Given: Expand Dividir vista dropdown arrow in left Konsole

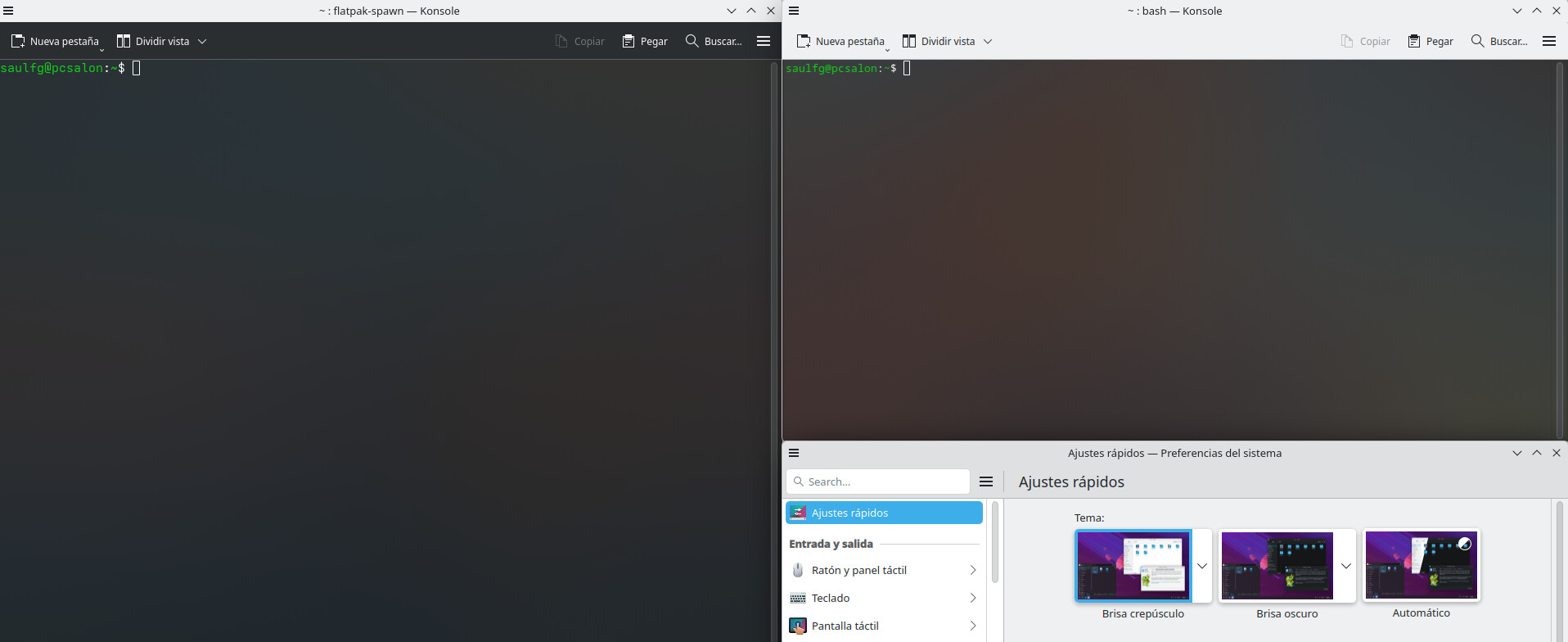Looking at the screenshot, I should [202, 41].
